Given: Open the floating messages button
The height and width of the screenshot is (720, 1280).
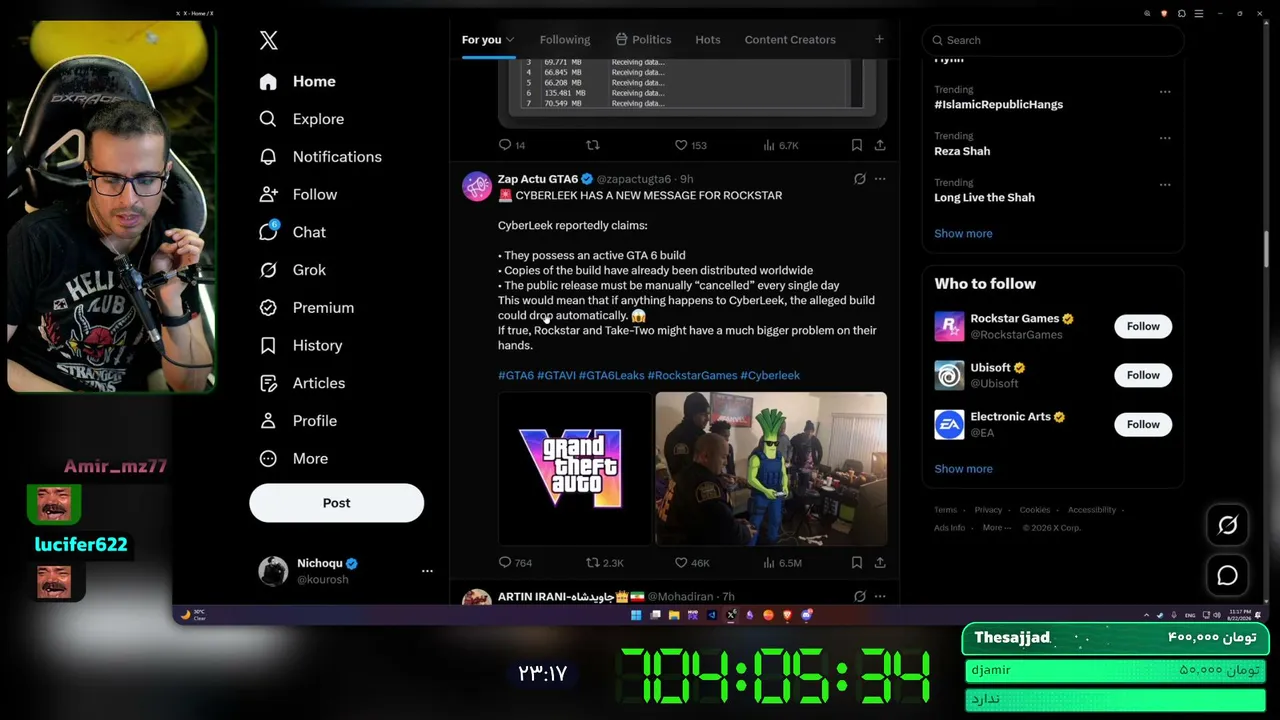Looking at the screenshot, I should coord(1227,576).
